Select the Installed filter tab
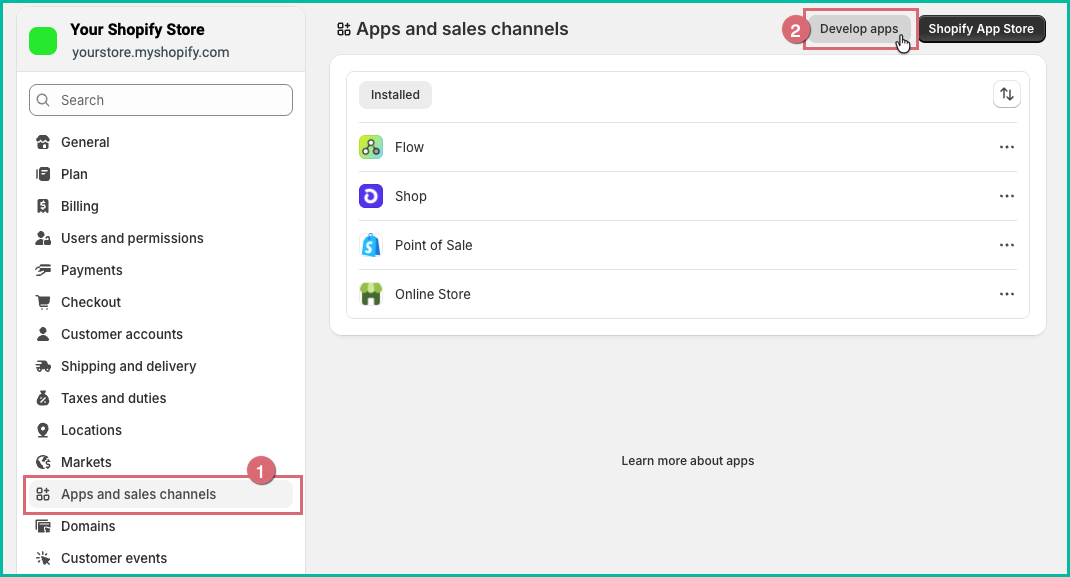This screenshot has height=577, width=1070. [x=395, y=95]
